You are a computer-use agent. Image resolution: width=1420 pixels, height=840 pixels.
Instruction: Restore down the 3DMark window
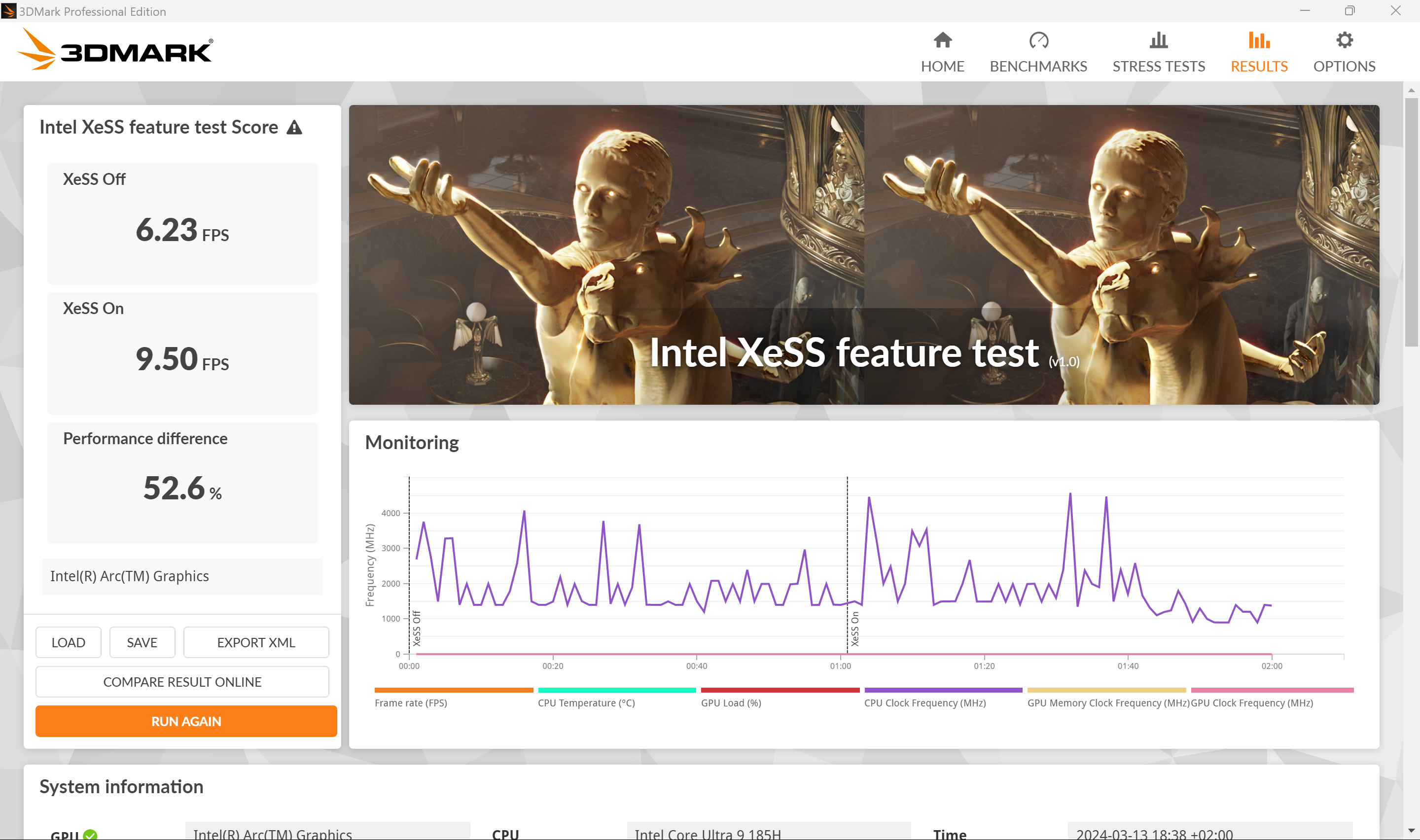[x=1350, y=11]
